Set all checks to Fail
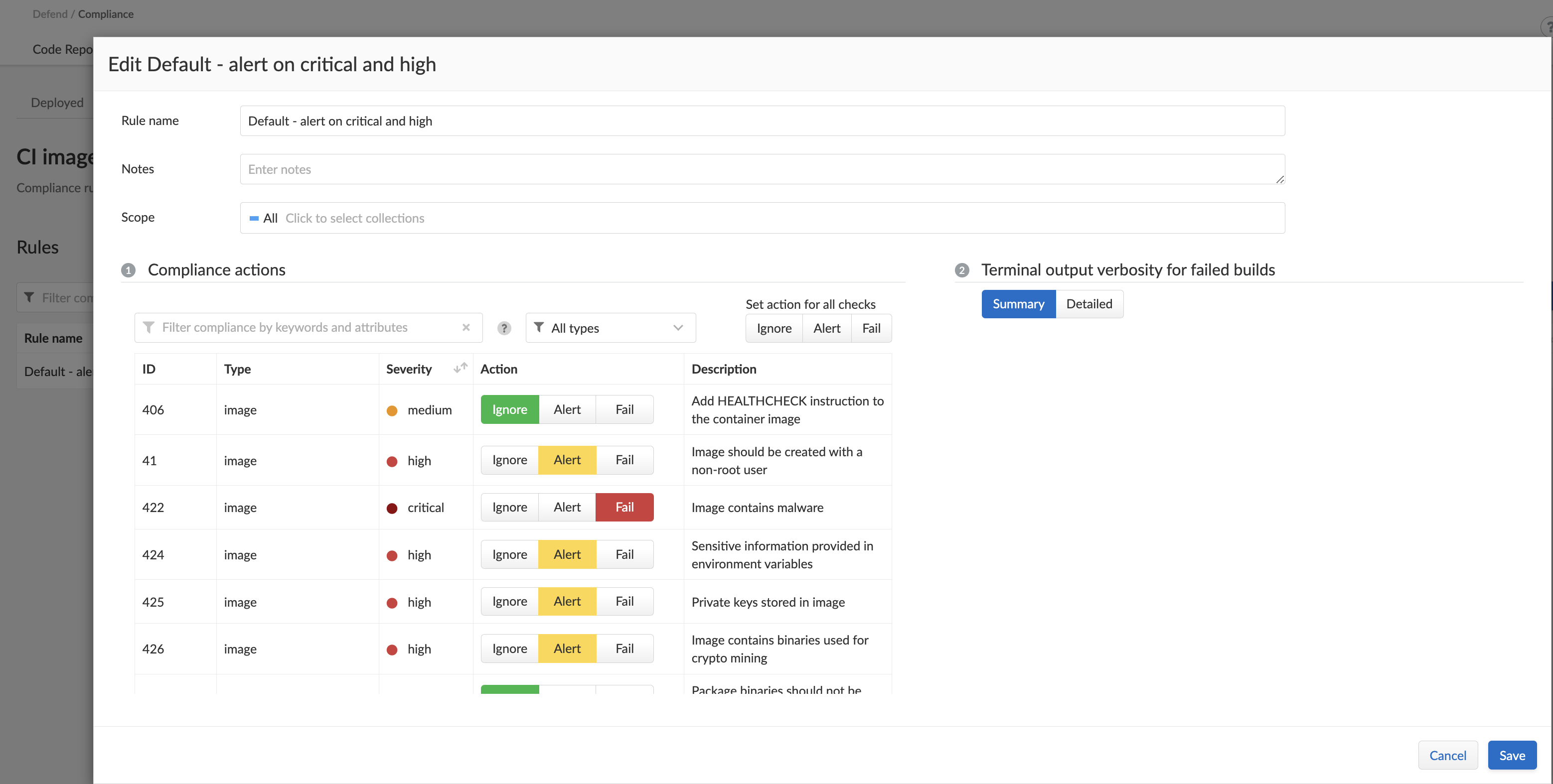Image resolution: width=1553 pixels, height=784 pixels. [x=871, y=328]
